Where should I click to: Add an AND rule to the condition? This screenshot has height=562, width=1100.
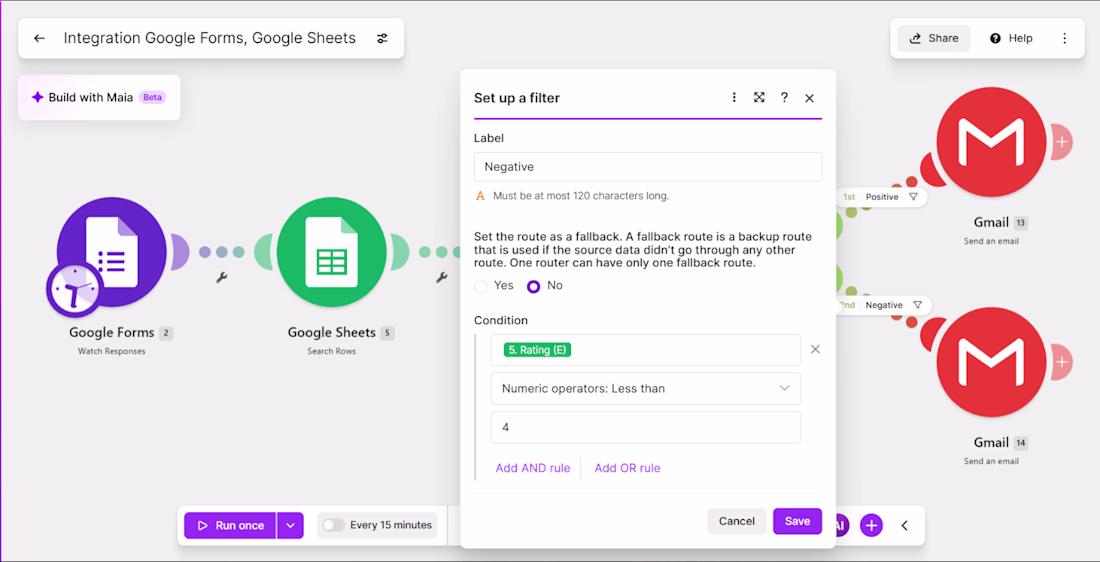[532, 468]
